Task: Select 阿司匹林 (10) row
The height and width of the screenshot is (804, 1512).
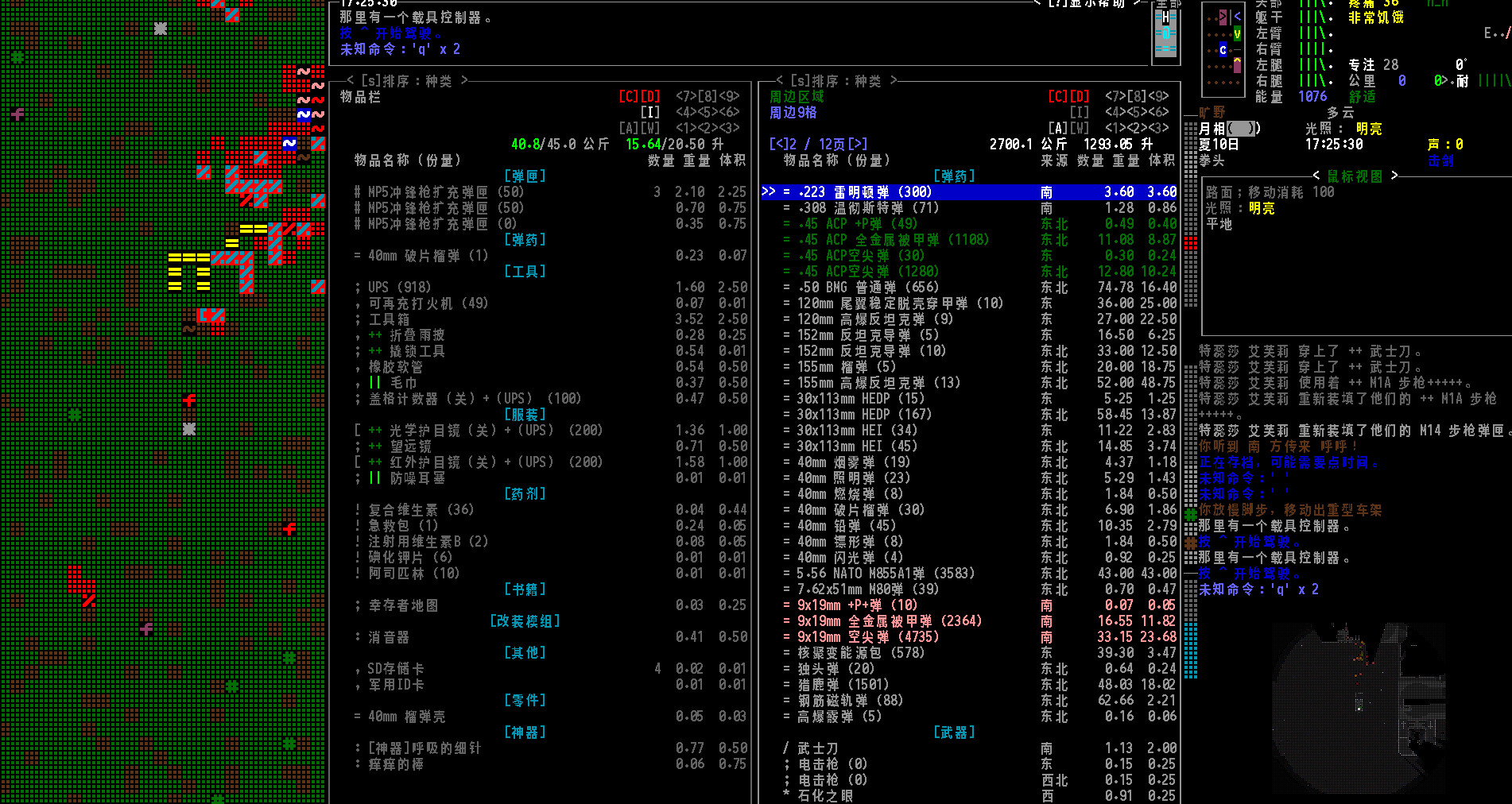Action: [x=549, y=574]
